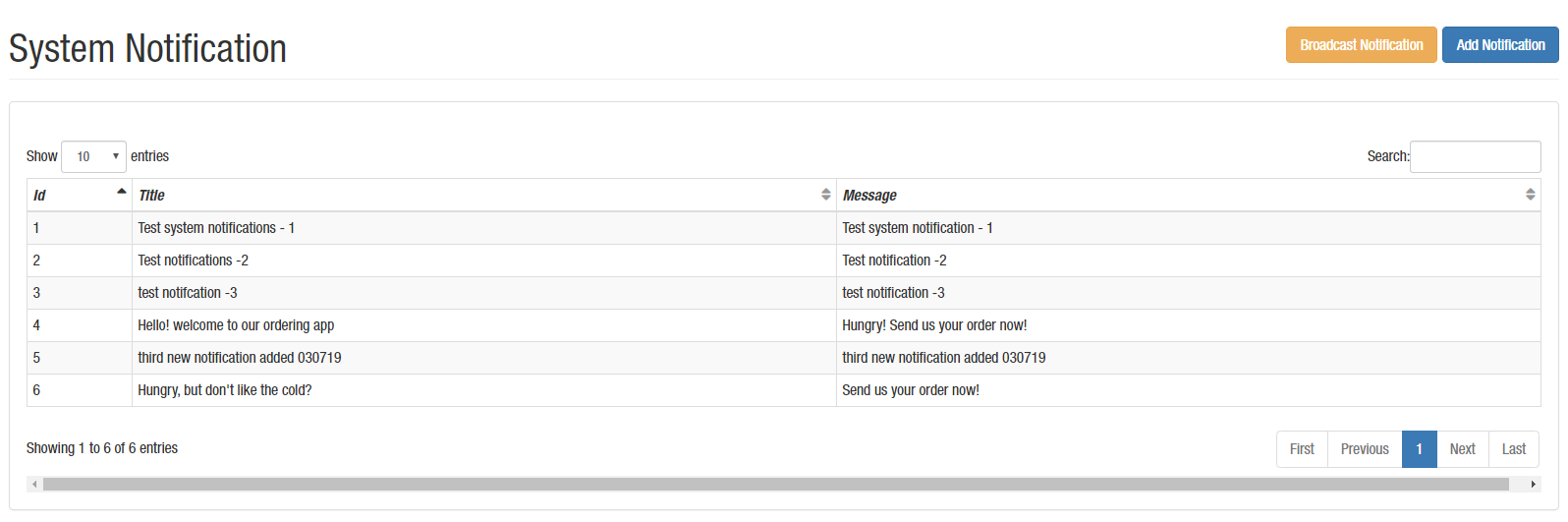Click the Broadcast Notification button
1568x522 pixels.
1361,45
